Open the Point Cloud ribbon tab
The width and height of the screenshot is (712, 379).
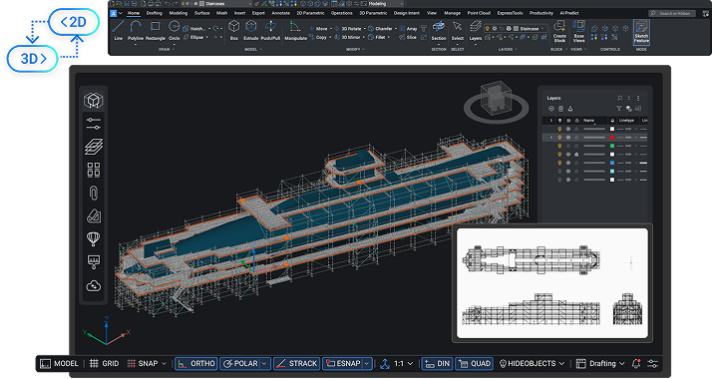[479, 13]
